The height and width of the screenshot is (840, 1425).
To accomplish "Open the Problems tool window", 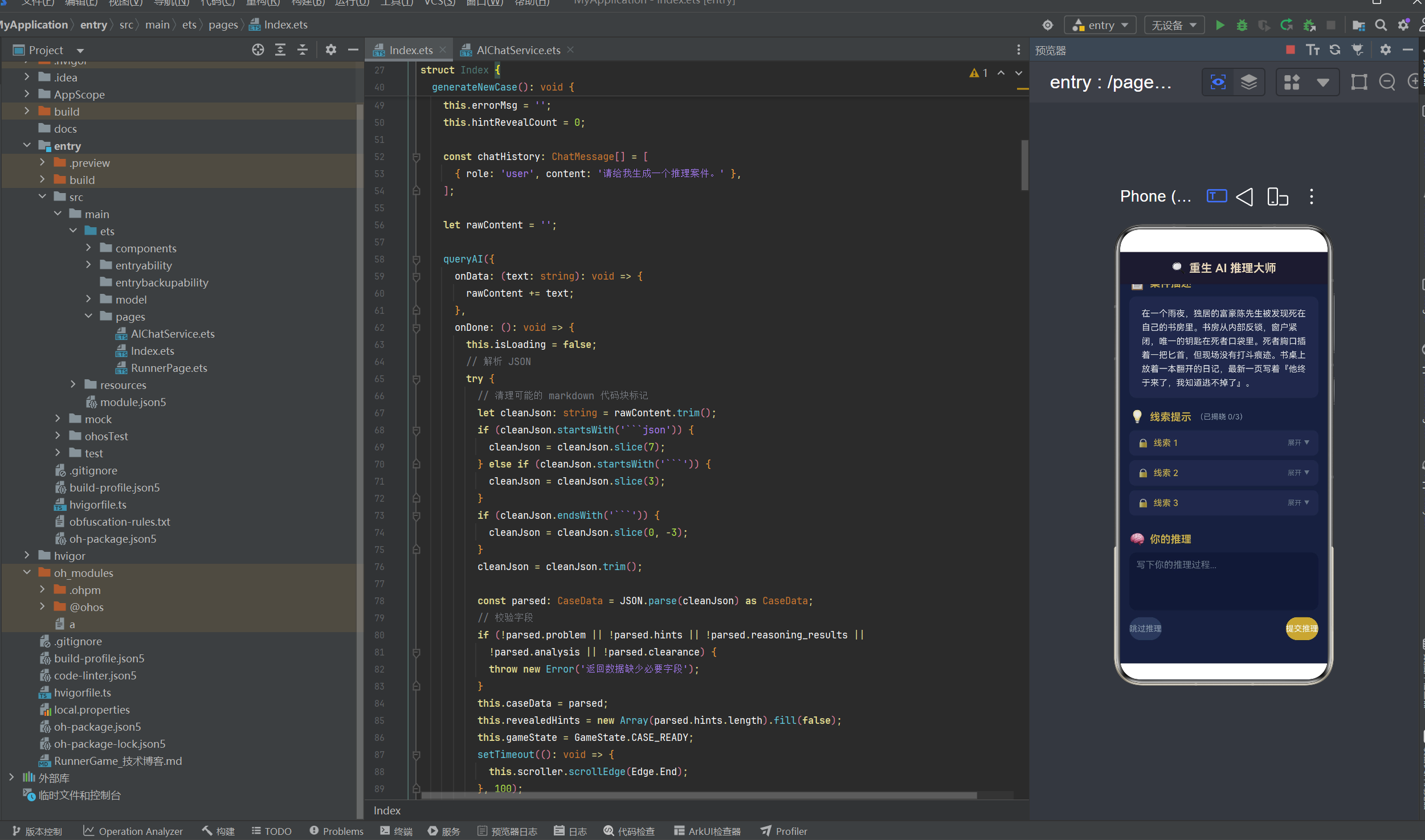I will click(336, 831).
